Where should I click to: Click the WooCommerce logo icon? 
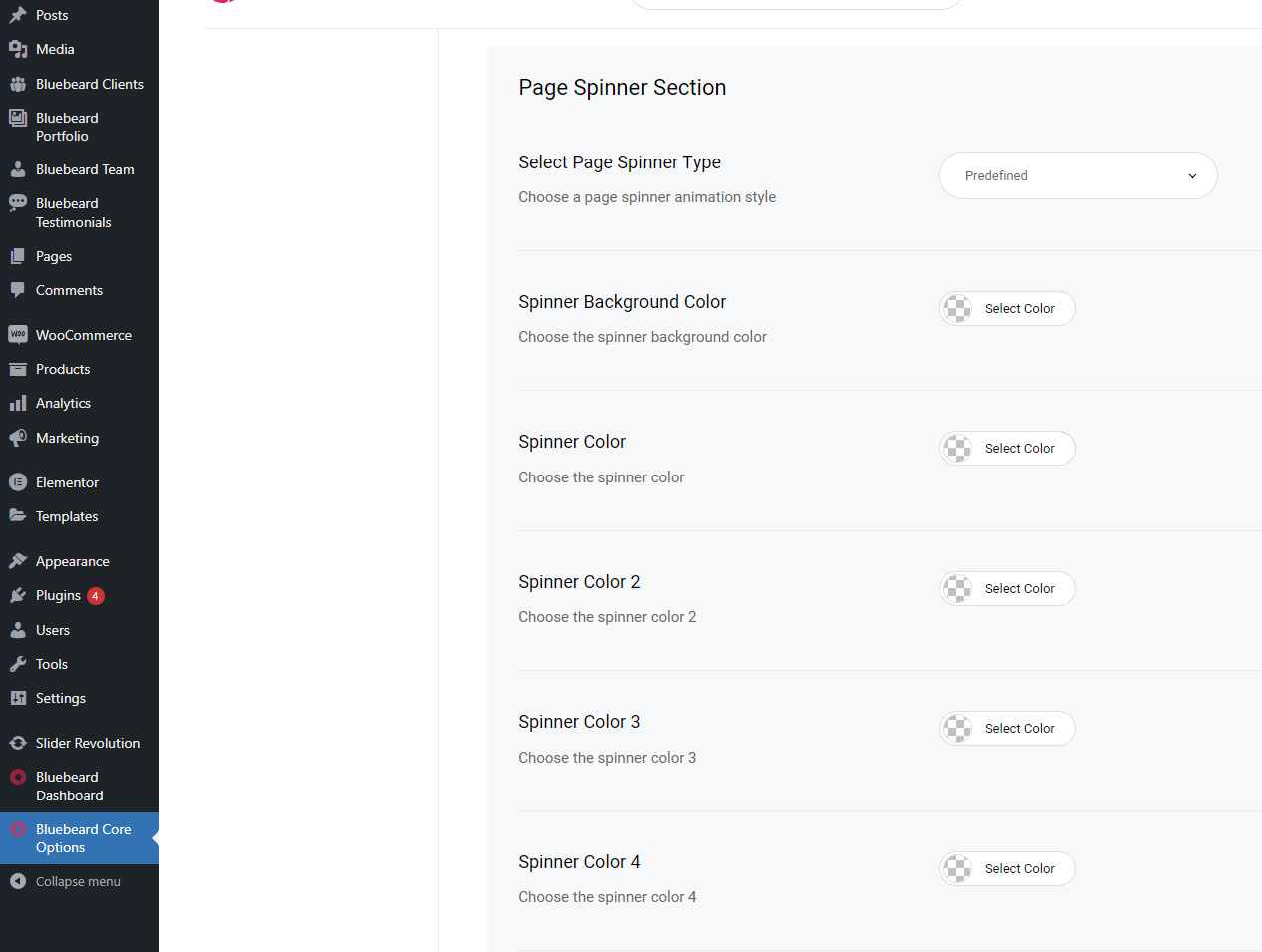click(x=18, y=335)
